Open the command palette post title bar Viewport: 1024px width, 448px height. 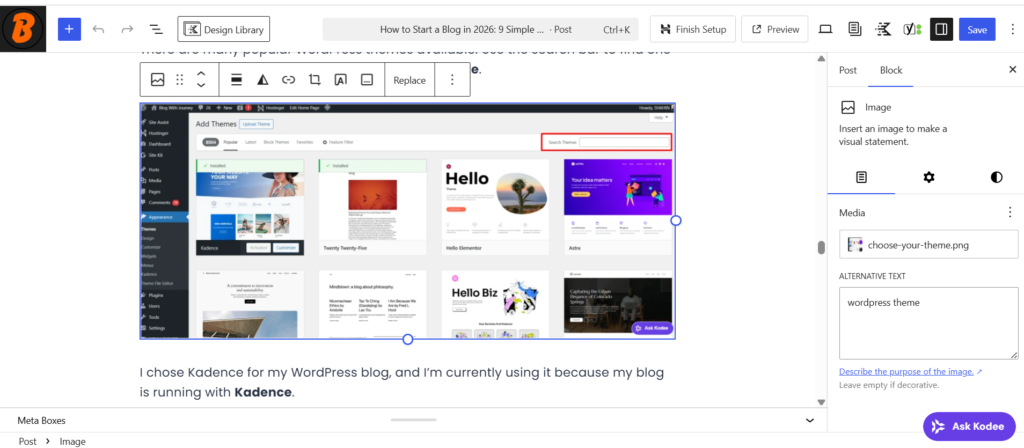(x=480, y=29)
